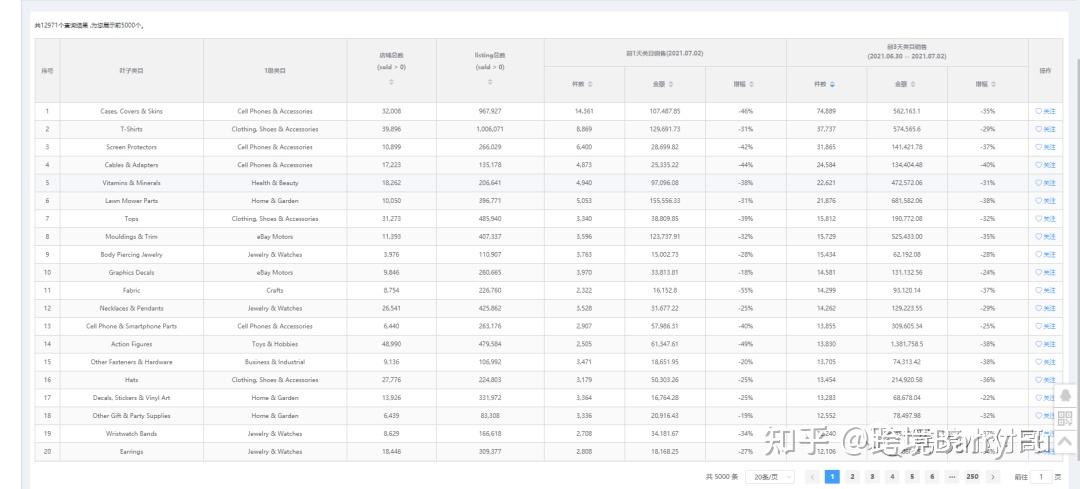Expand more pages via ellipsis button
Viewport: 1080px width, 489px height.
coord(951,477)
